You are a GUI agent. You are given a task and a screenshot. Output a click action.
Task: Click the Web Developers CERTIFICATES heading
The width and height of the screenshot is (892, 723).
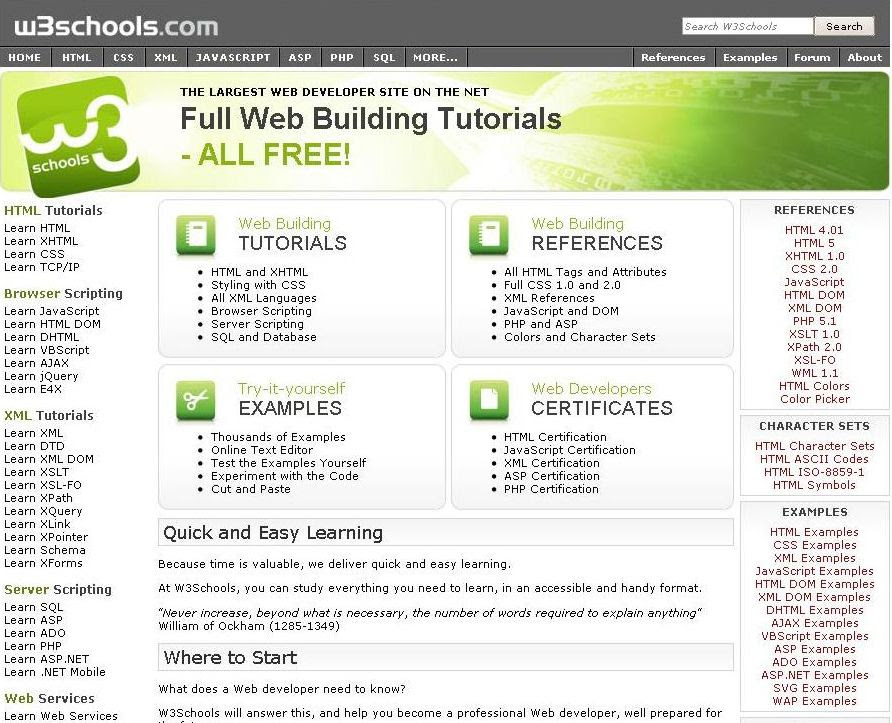(x=602, y=399)
